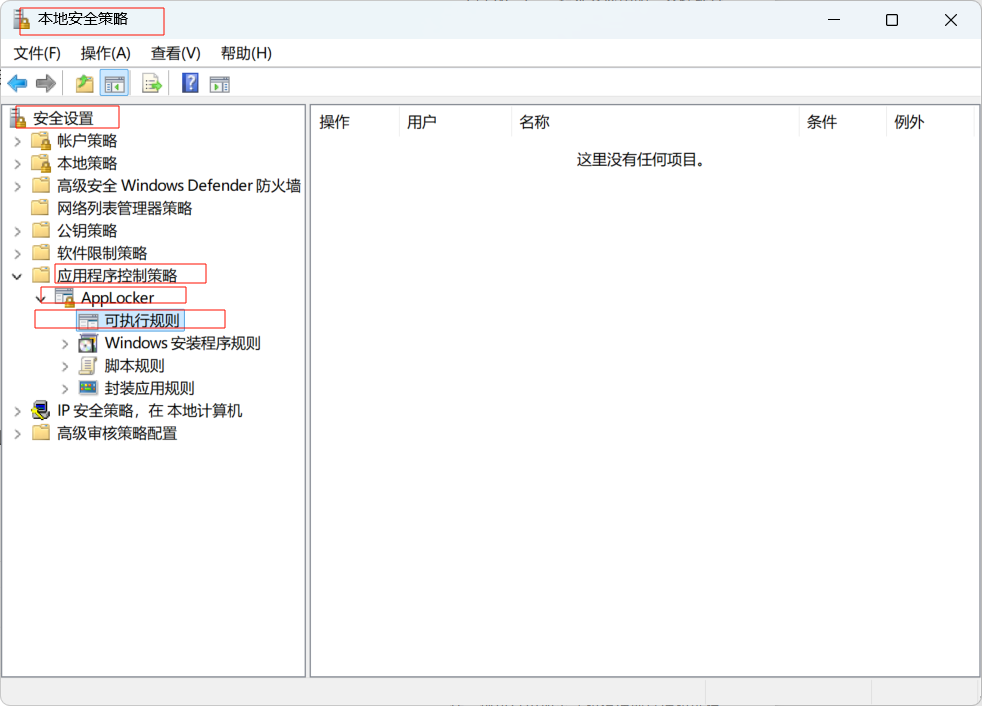Open Help via blue question mark icon
Image resolution: width=982 pixels, height=706 pixels.
[x=190, y=83]
